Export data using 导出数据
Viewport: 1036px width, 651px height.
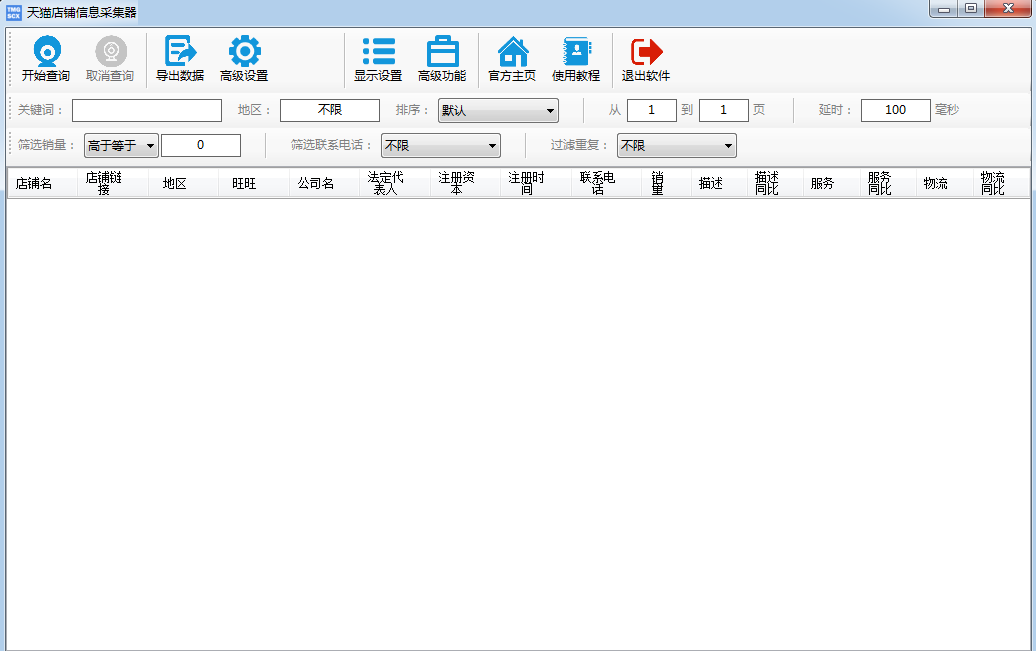[x=180, y=59]
